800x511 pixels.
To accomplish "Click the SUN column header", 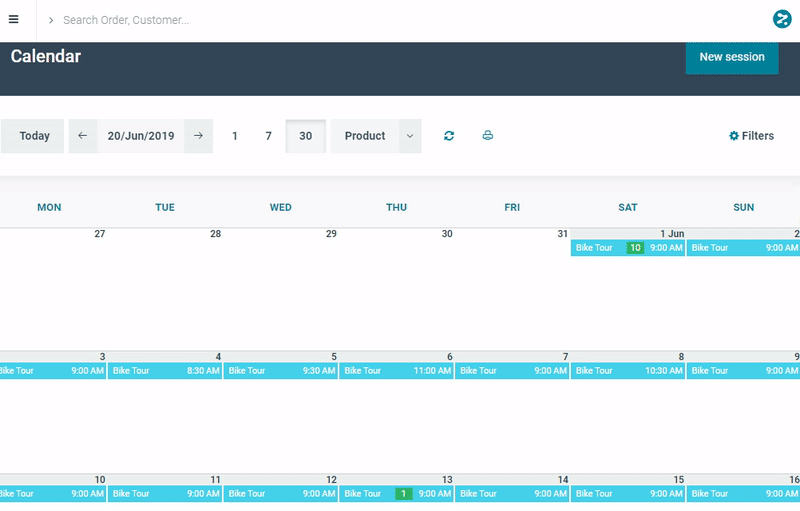I will [744, 208].
